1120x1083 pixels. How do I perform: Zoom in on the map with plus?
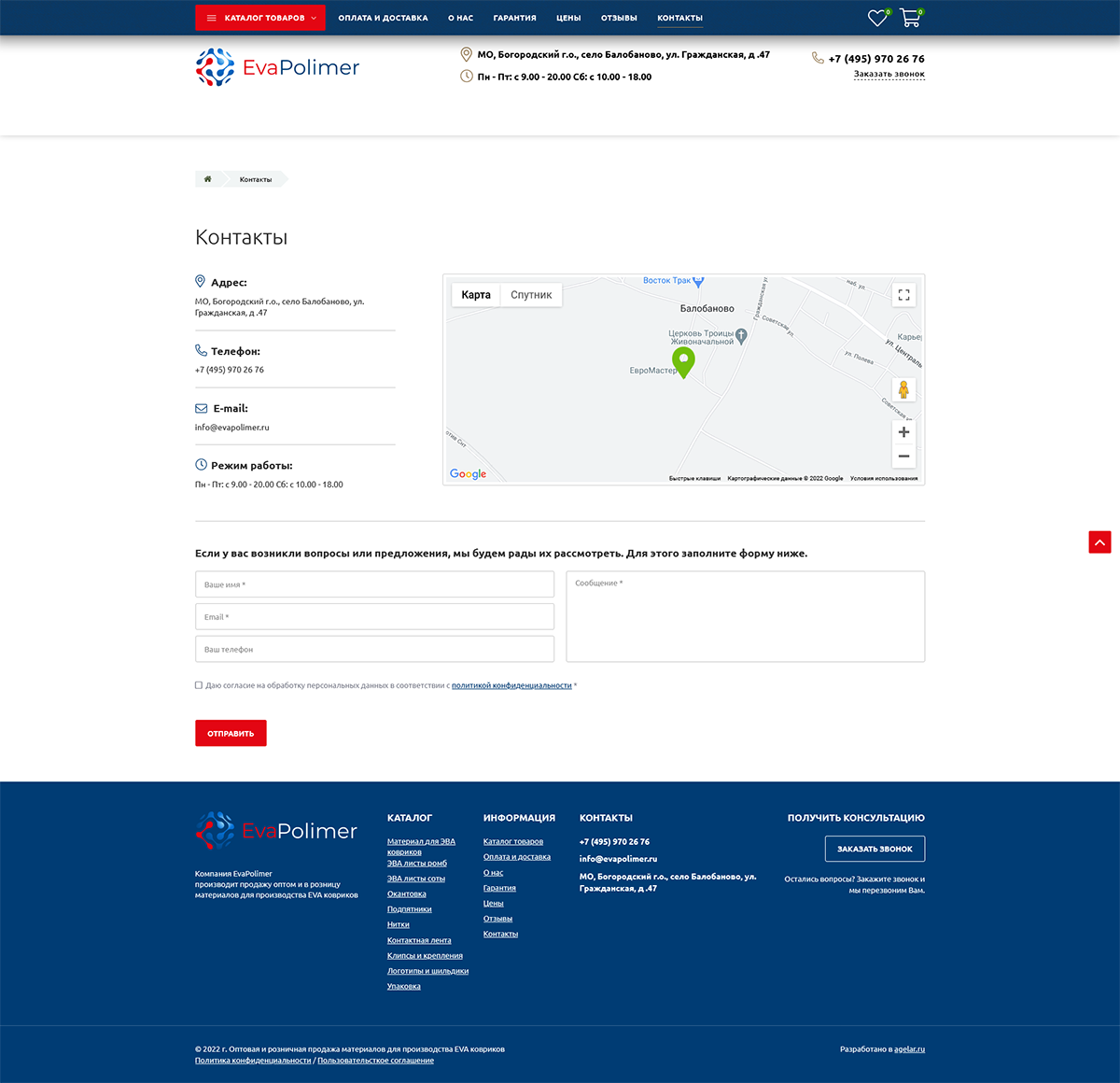pyautogui.click(x=903, y=432)
